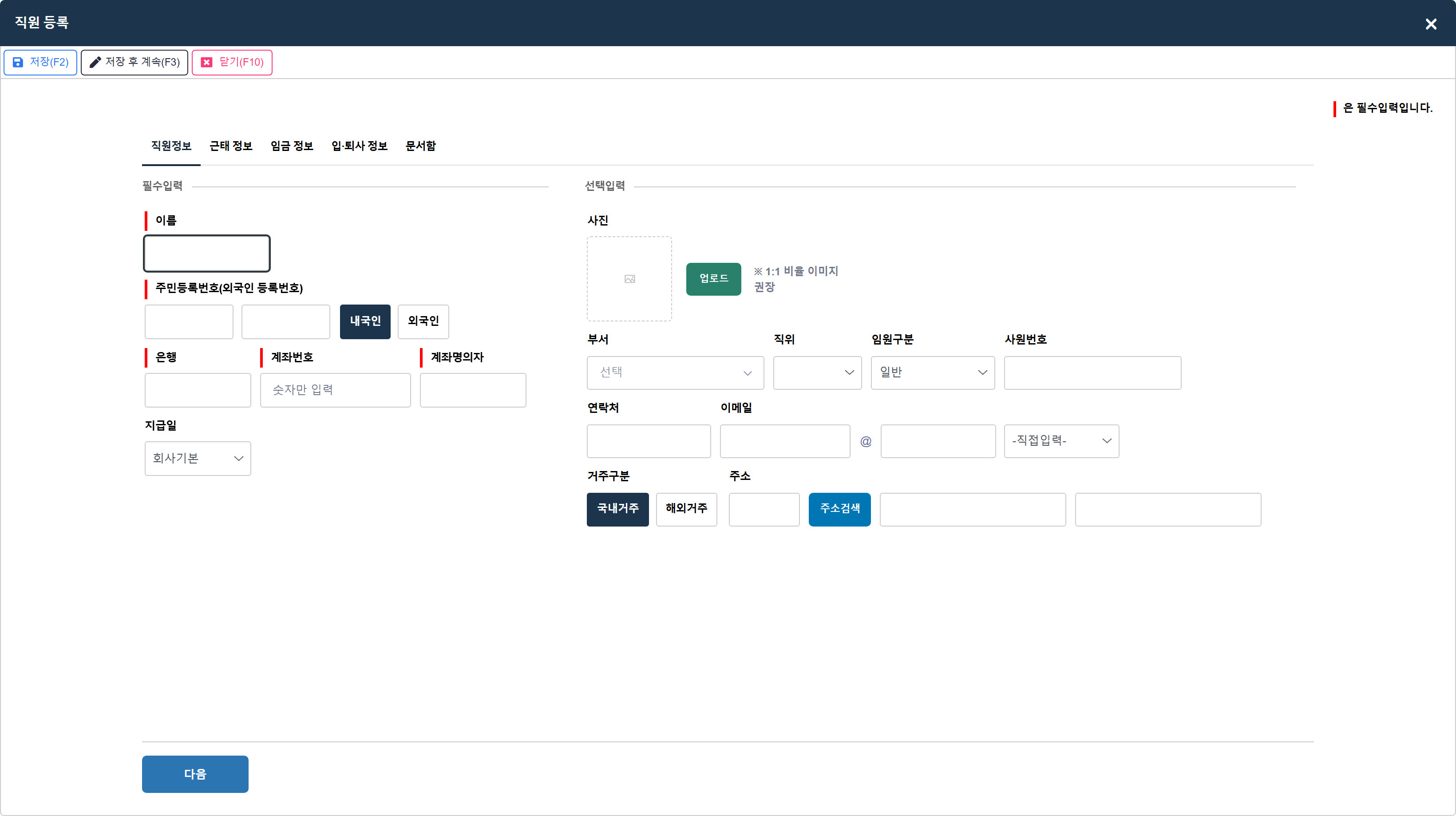The height and width of the screenshot is (816, 1456).
Task: Choose 국내거주 residence option
Action: tap(618, 509)
